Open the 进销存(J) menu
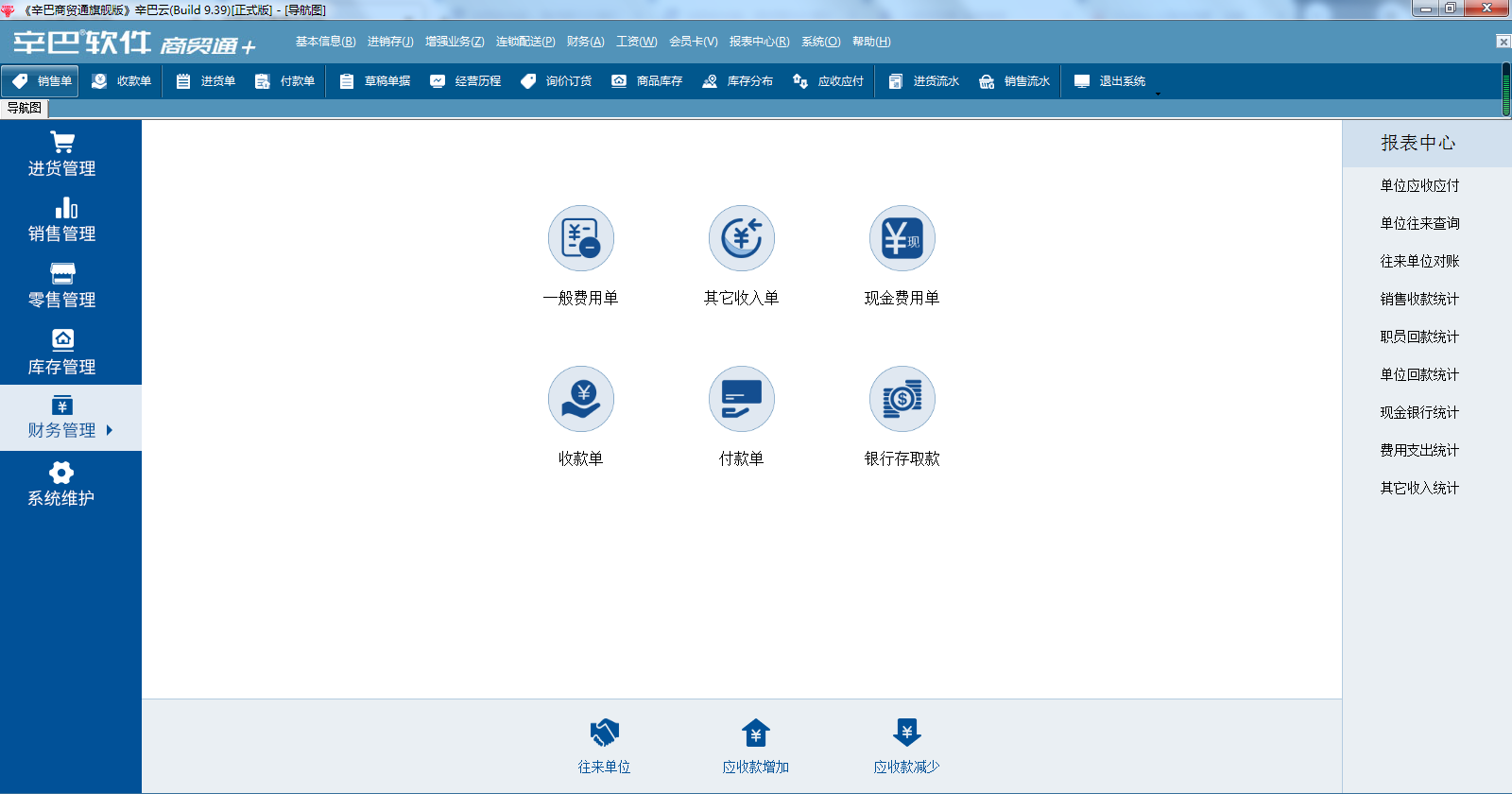Screen dimensions: 1512x794 390,42
